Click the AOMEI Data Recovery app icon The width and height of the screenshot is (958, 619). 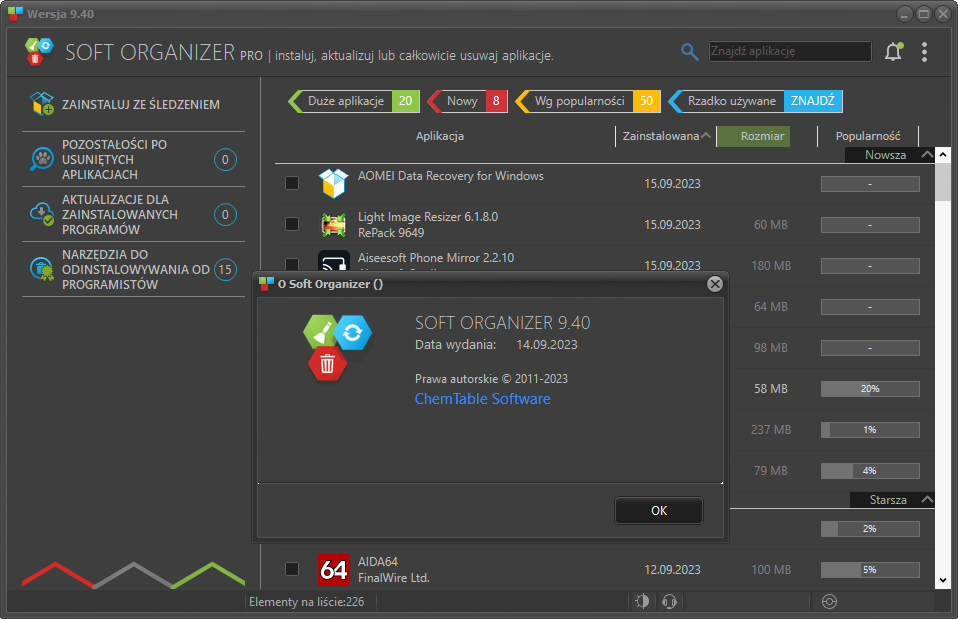334,183
